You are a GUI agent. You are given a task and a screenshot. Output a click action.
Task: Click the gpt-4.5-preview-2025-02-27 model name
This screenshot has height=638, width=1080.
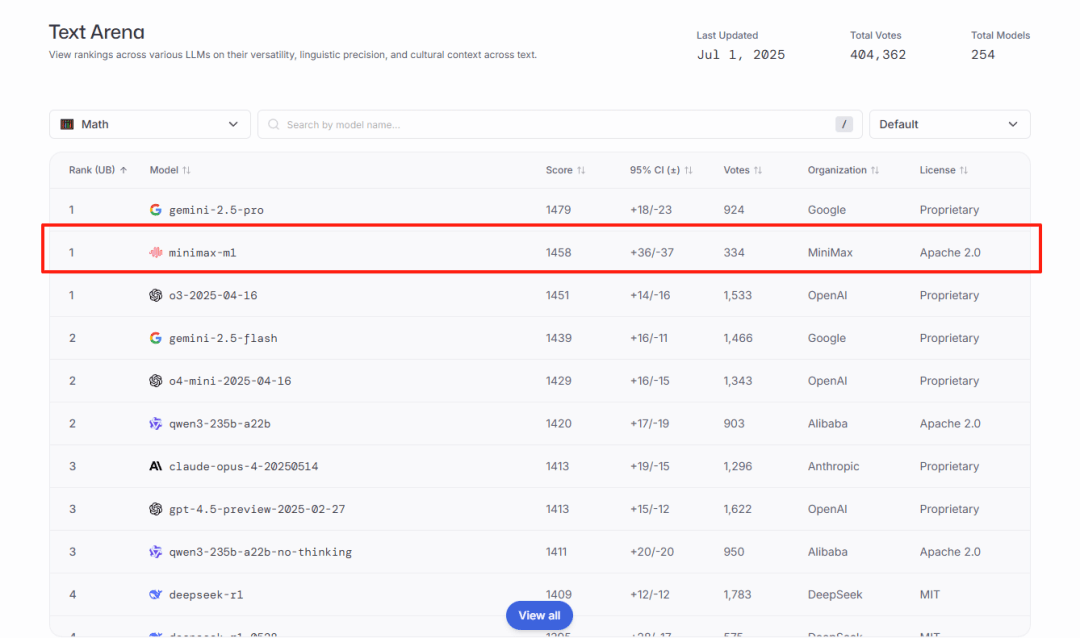click(x=257, y=509)
